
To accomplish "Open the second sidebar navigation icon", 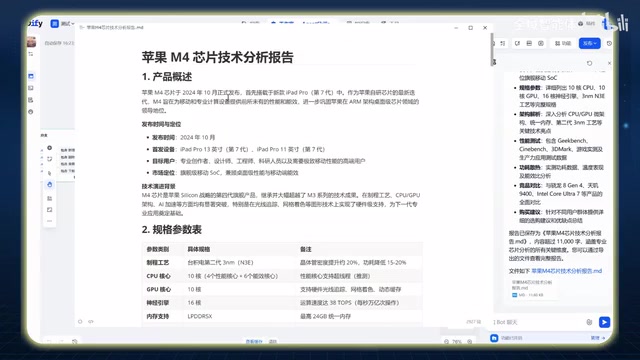I will click(x=31, y=88).
